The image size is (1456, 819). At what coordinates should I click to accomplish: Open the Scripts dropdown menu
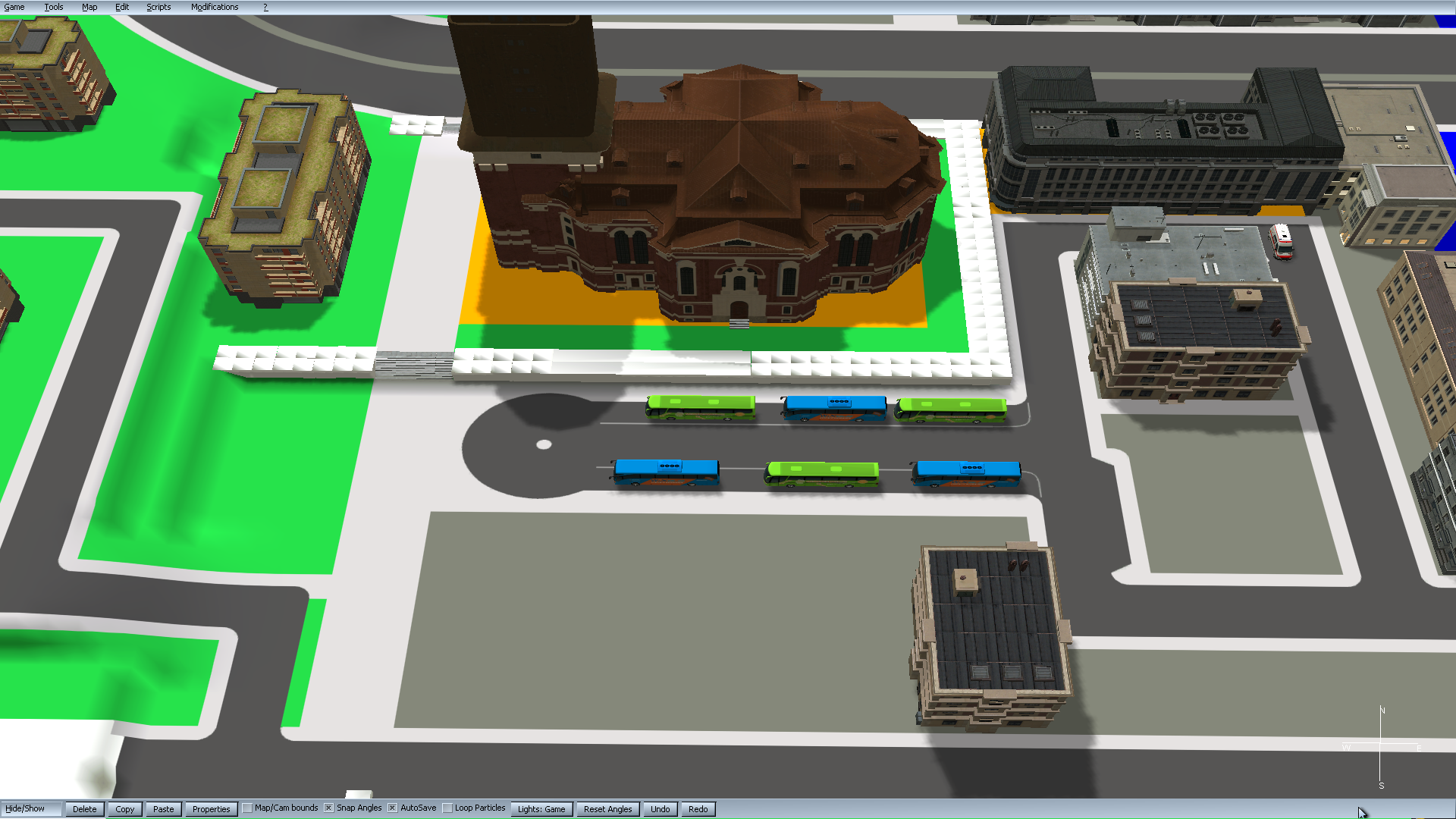pos(158,7)
